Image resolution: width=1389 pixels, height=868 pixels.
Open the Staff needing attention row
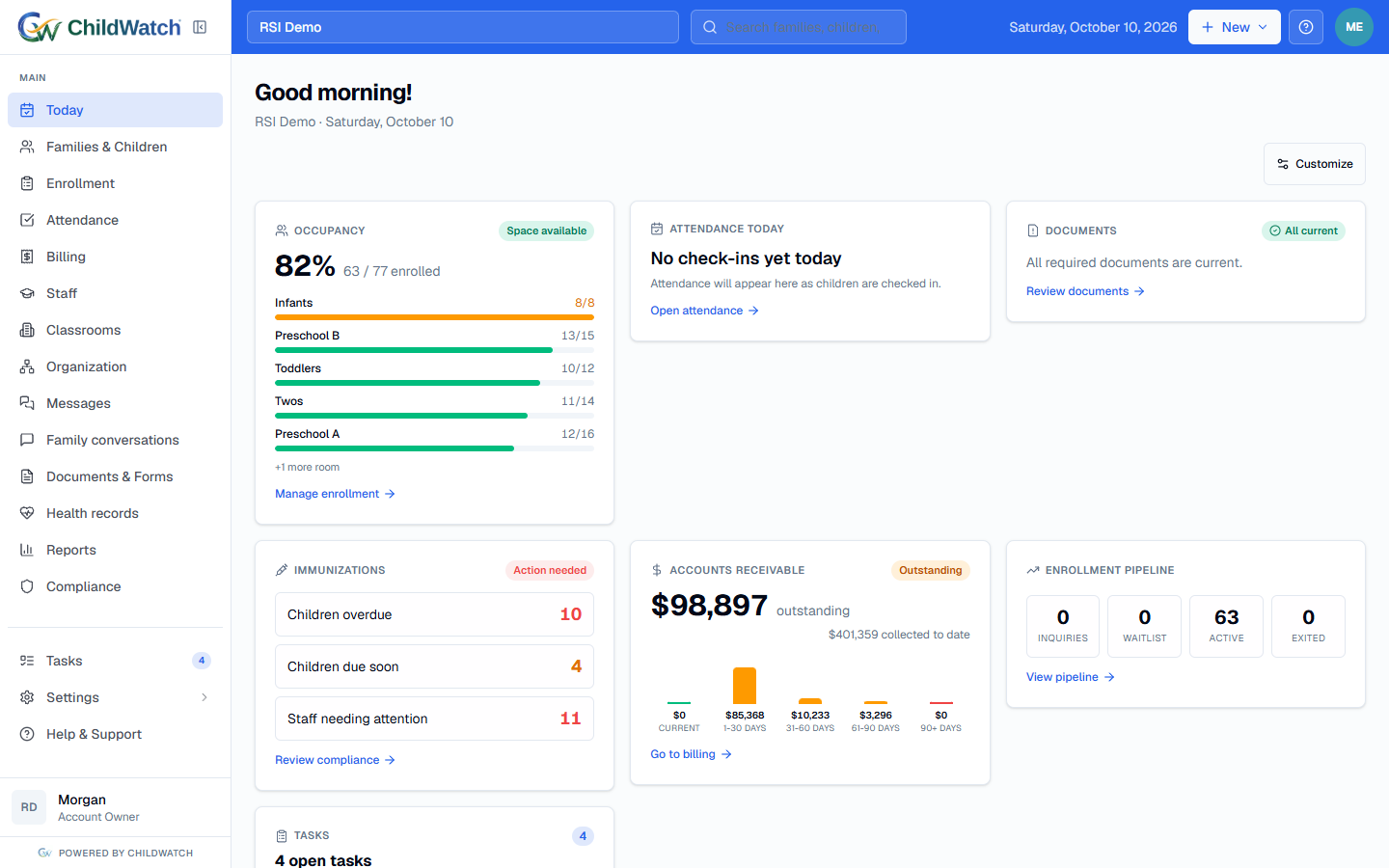434,719
